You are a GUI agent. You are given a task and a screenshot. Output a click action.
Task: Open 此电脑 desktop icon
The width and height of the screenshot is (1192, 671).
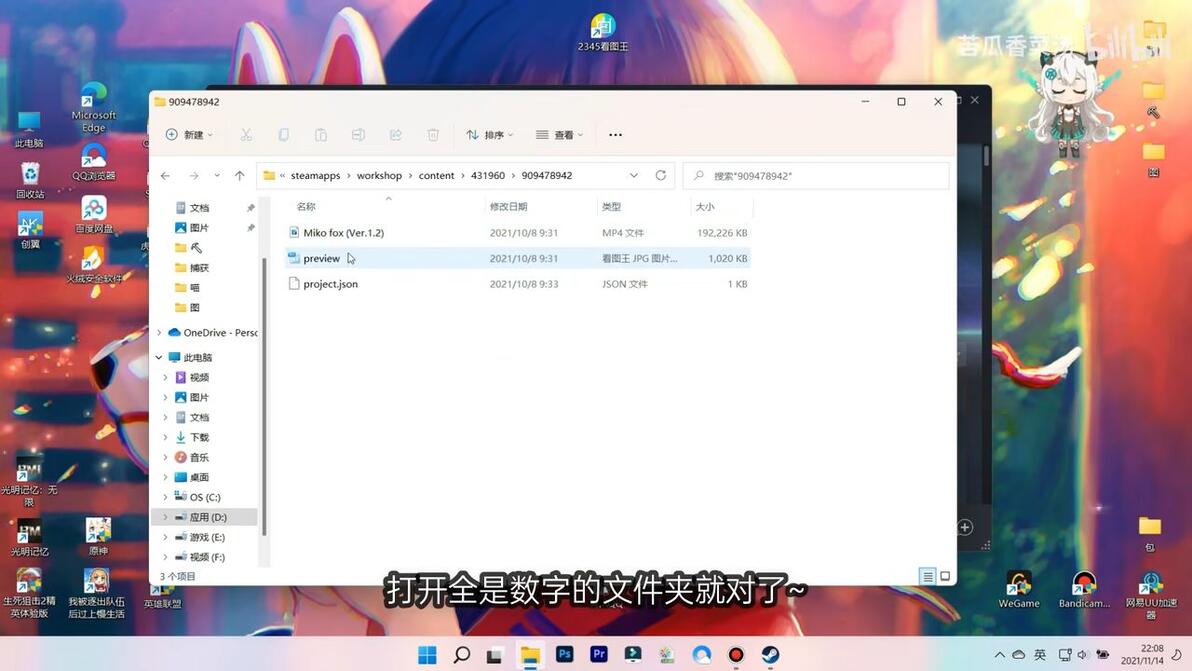point(29,128)
